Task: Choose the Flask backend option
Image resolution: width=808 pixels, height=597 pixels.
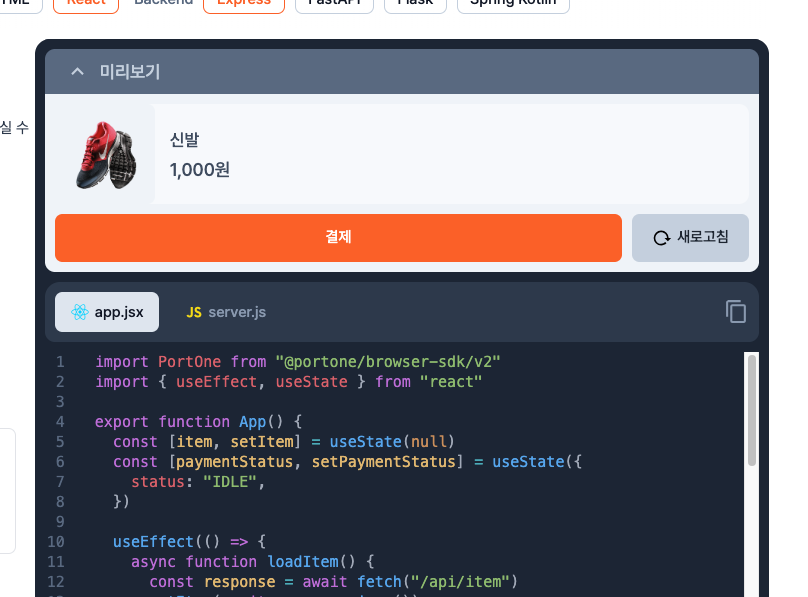Action: 415,4
